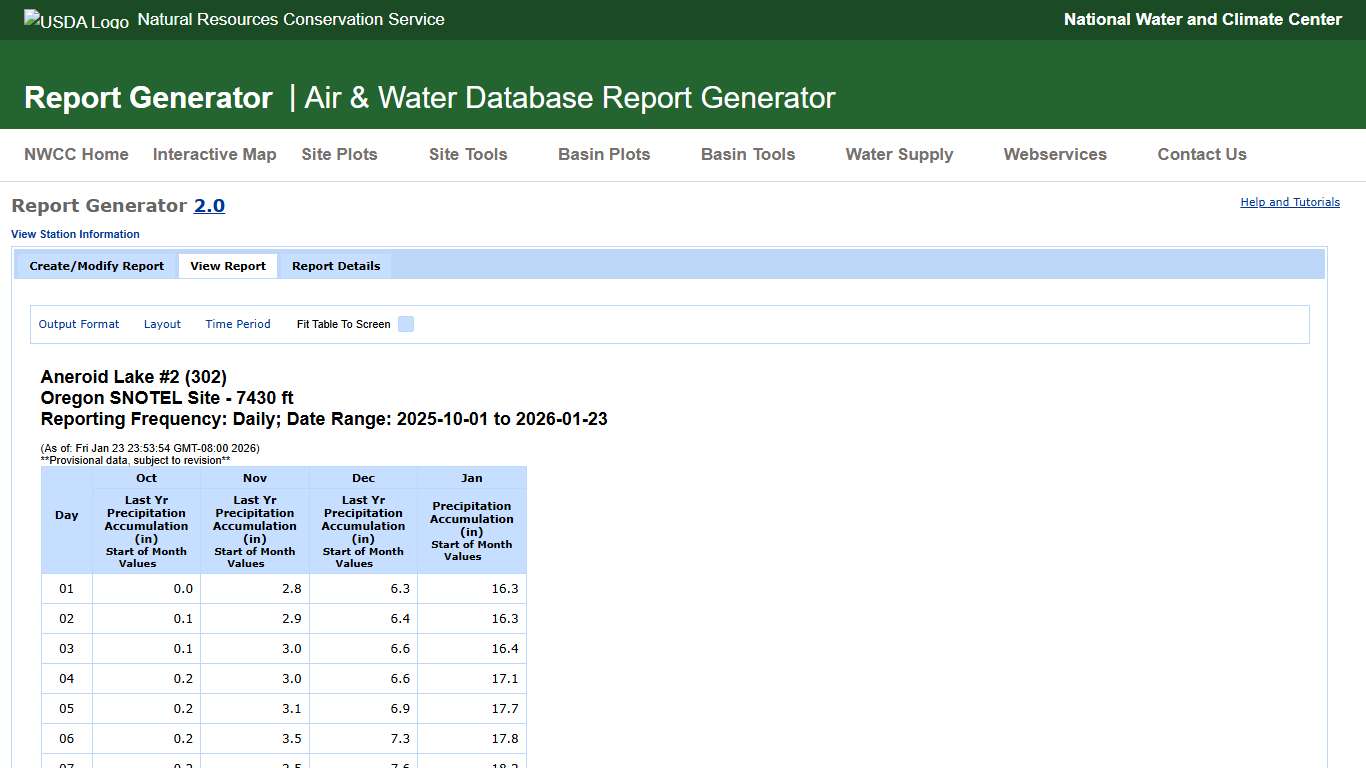The width and height of the screenshot is (1366, 768).
Task: Open the Contact Us page
Action: point(1201,154)
